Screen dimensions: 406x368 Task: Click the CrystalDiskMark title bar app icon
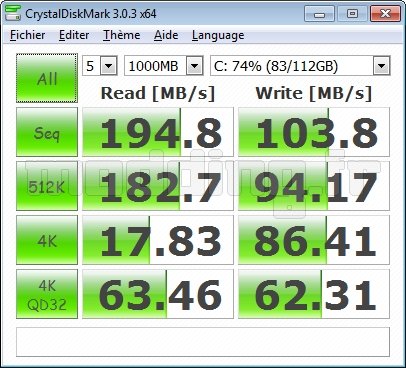pyautogui.click(x=13, y=13)
